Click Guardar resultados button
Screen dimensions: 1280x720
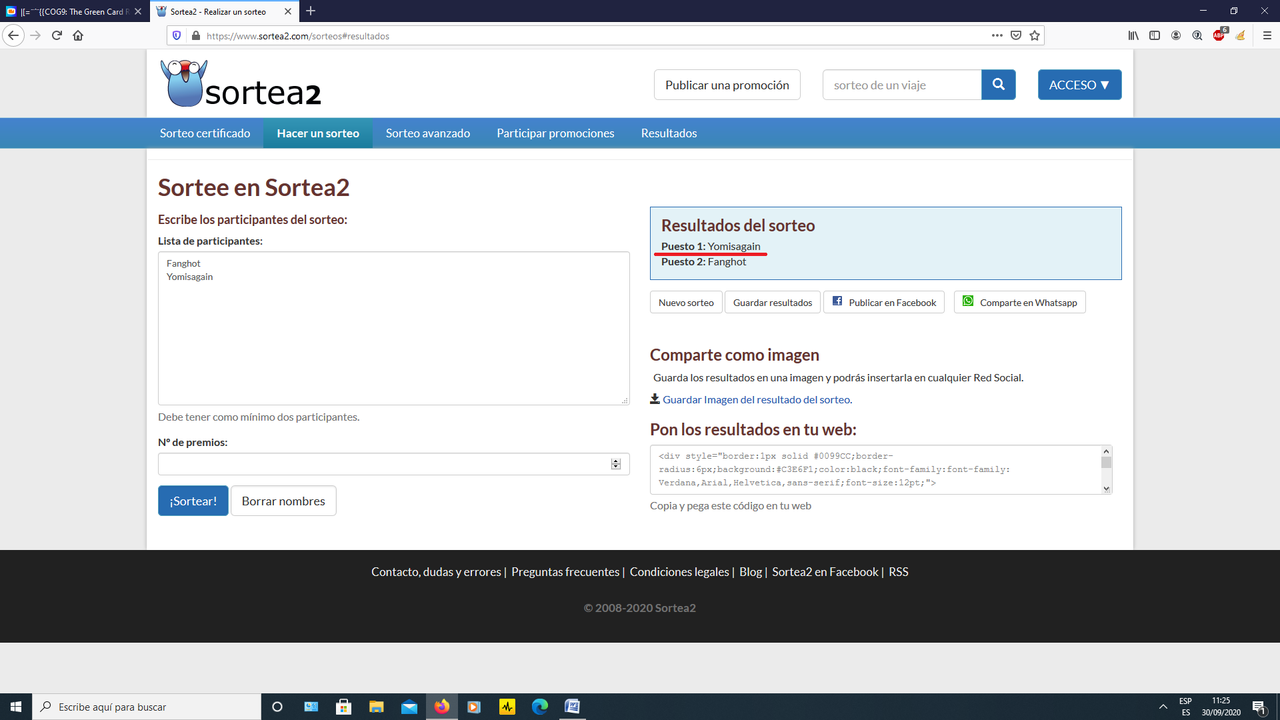pyautogui.click(x=772, y=302)
